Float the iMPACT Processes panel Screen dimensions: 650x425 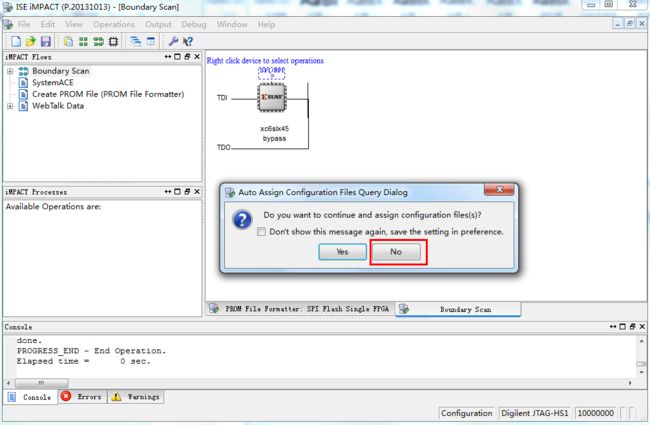pos(187,192)
